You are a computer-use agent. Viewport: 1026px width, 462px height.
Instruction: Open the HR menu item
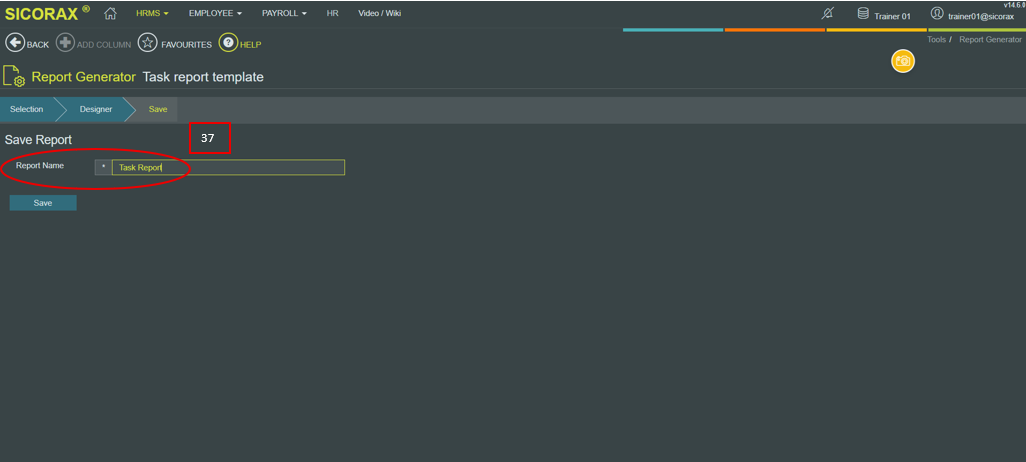click(x=332, y=13)
